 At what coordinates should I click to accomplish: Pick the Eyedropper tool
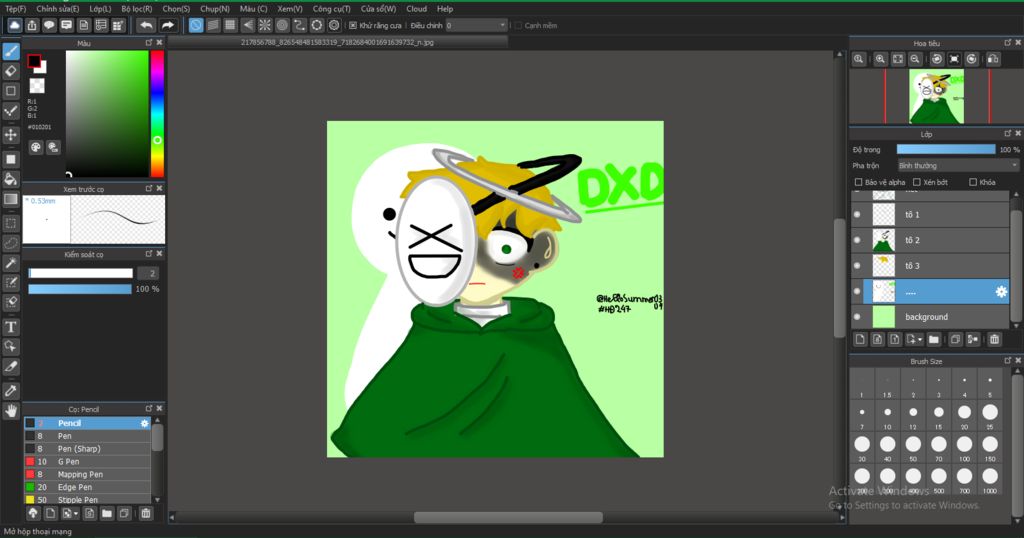[x=11, y=390]
